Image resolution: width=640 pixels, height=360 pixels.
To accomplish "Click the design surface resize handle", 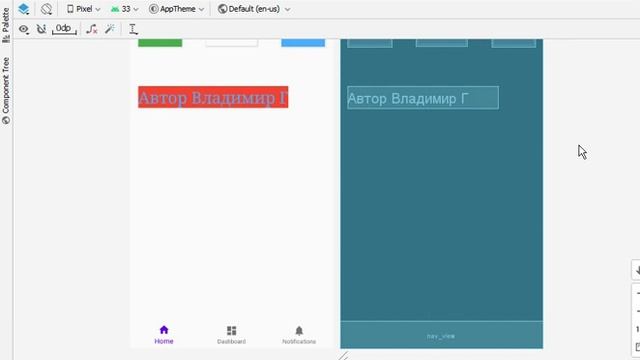I will click(343, 356).
